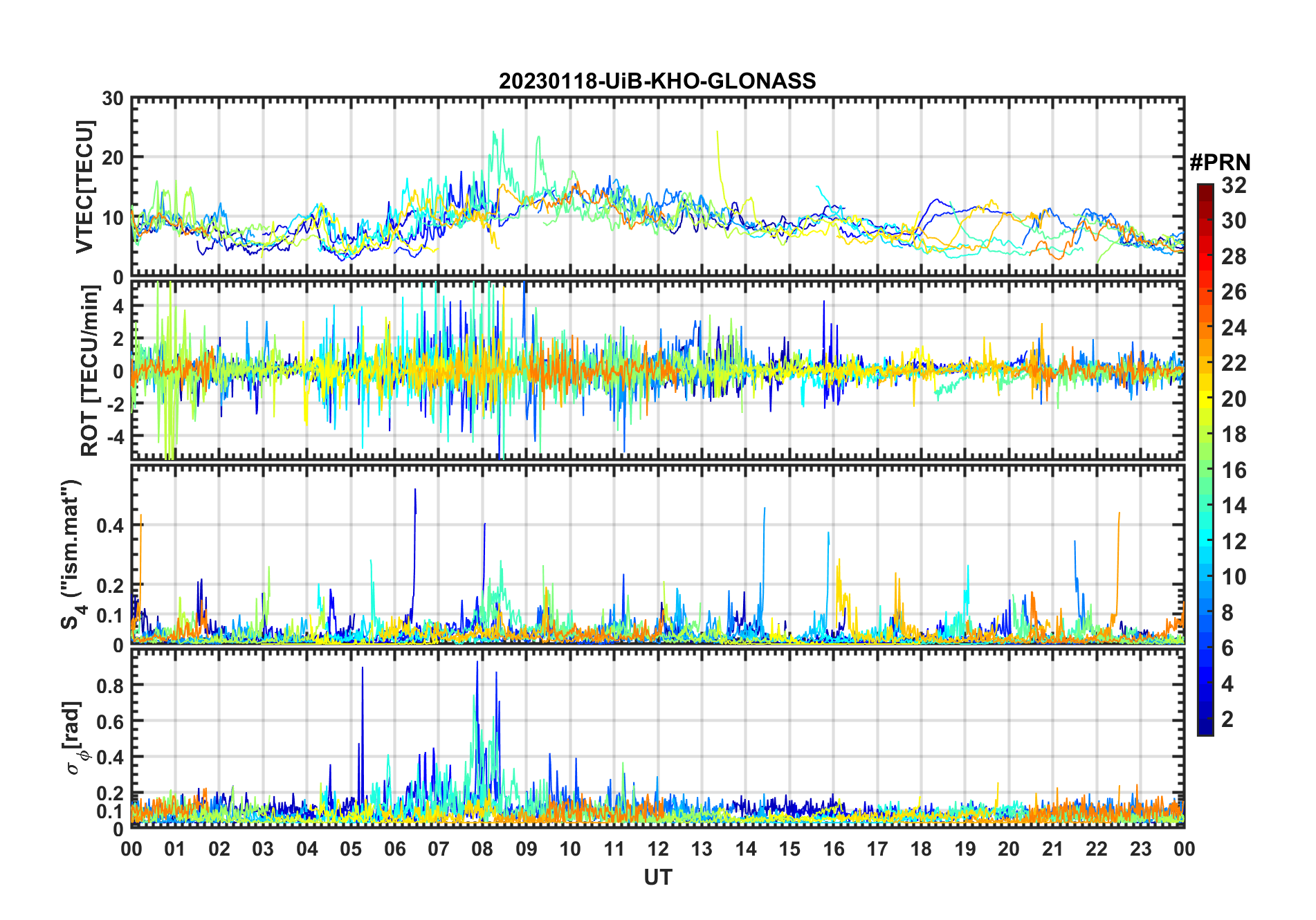Click x-axis hour label 15

point(789,849)
